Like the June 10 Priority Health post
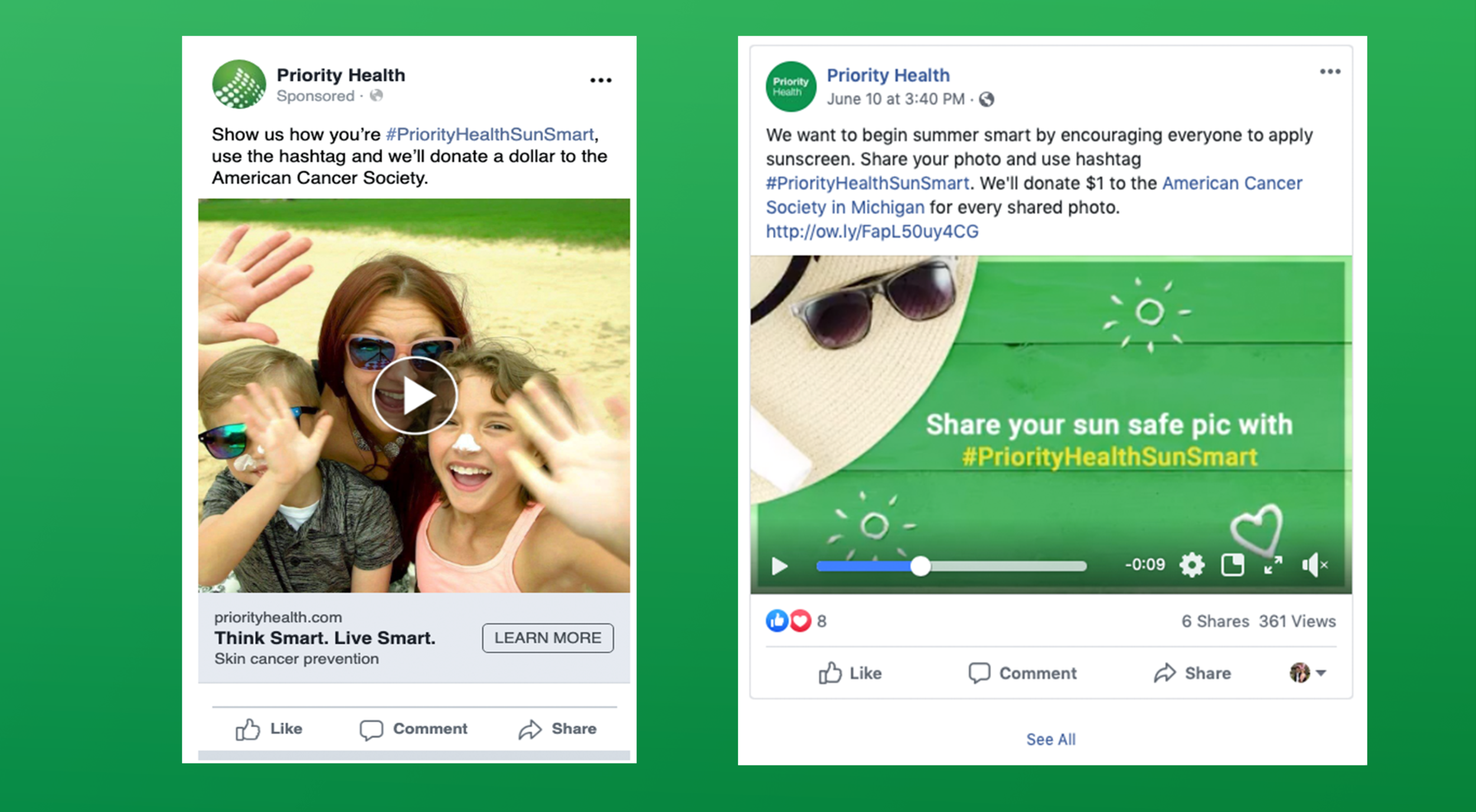The image size is (1476, 812). click(850, 673)
